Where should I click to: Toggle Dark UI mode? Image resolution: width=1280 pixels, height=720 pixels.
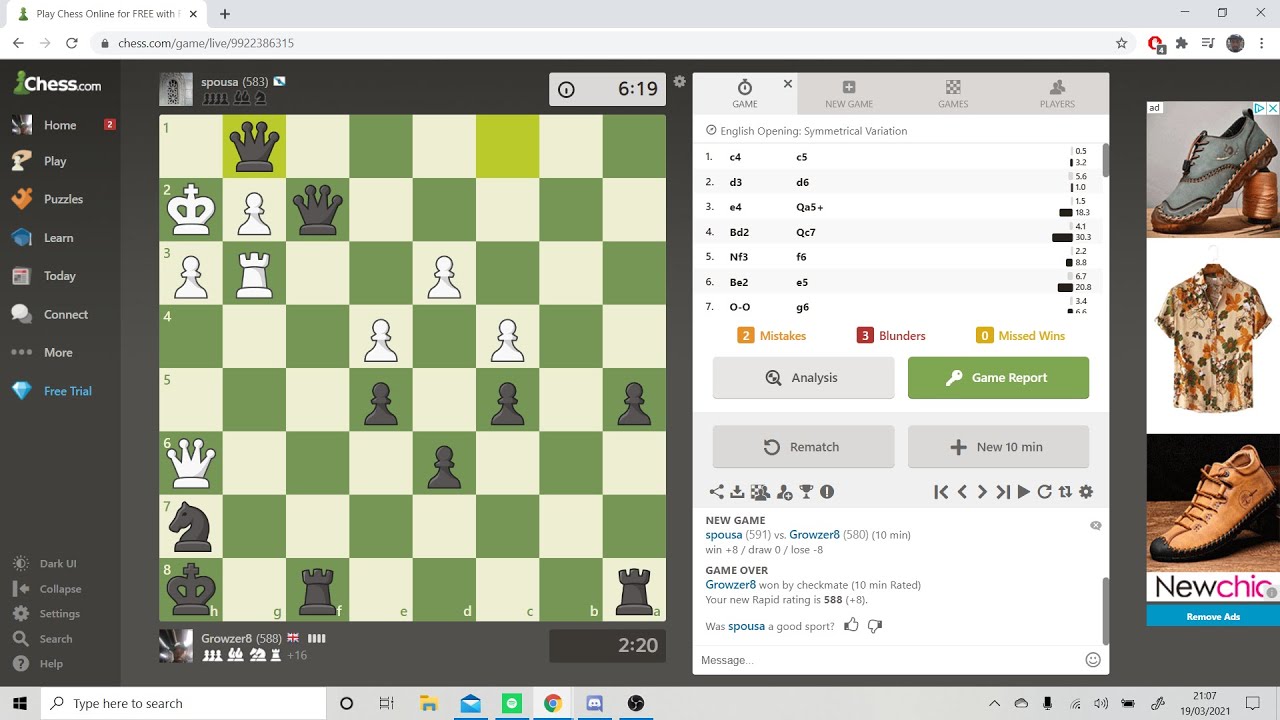(x=58, y=564)
